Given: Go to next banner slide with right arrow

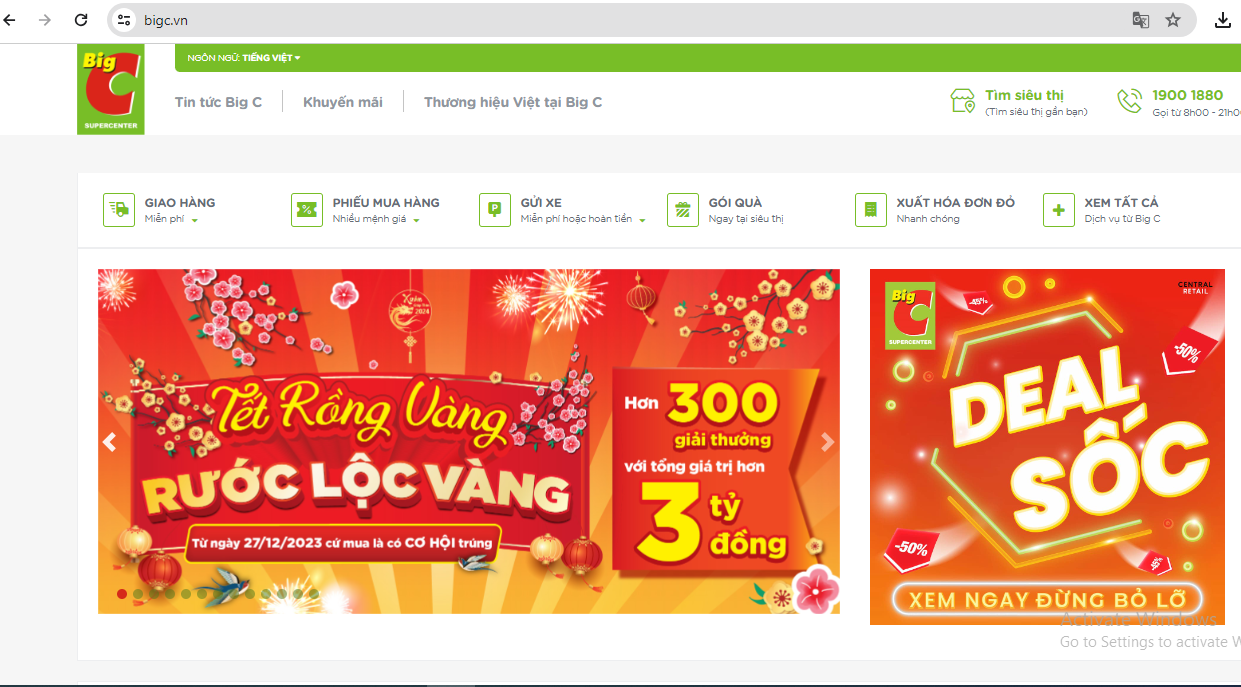Looking at the screenshot, I should point(827,442).
